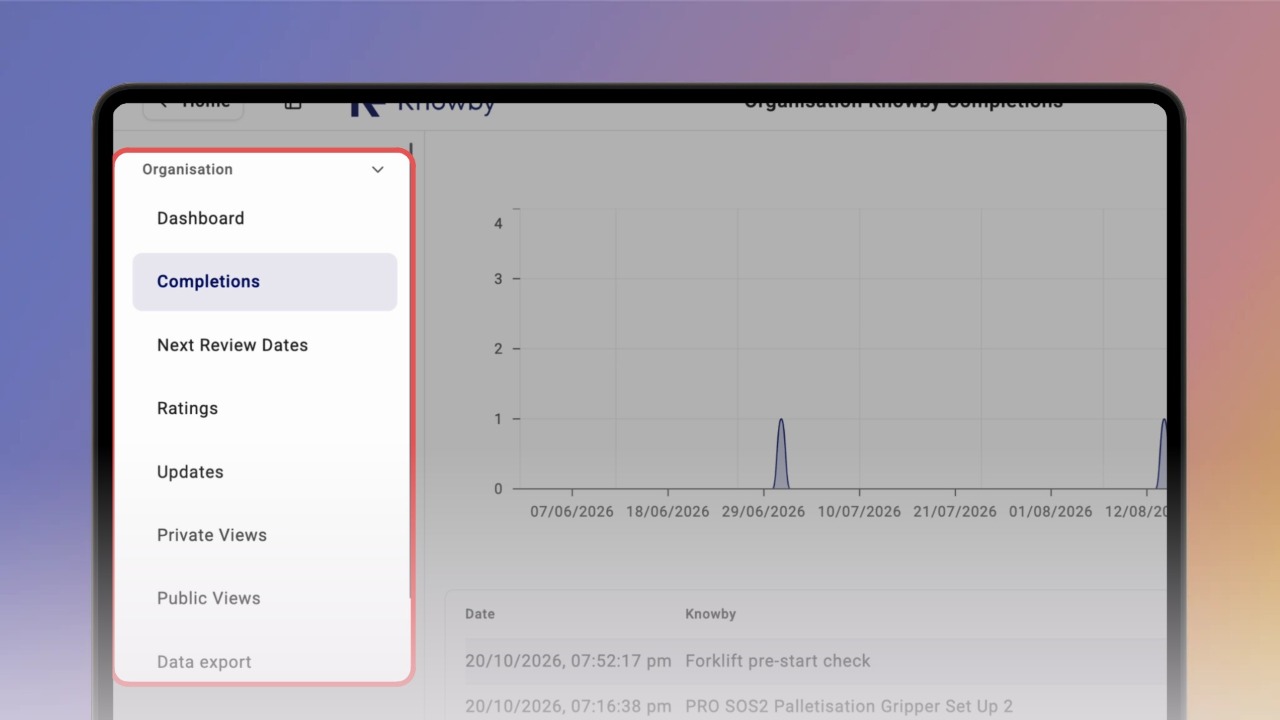Select the Forklift pre-start check entry
This screenshot has width=1280, height=720.
click(x=778, y=661)
